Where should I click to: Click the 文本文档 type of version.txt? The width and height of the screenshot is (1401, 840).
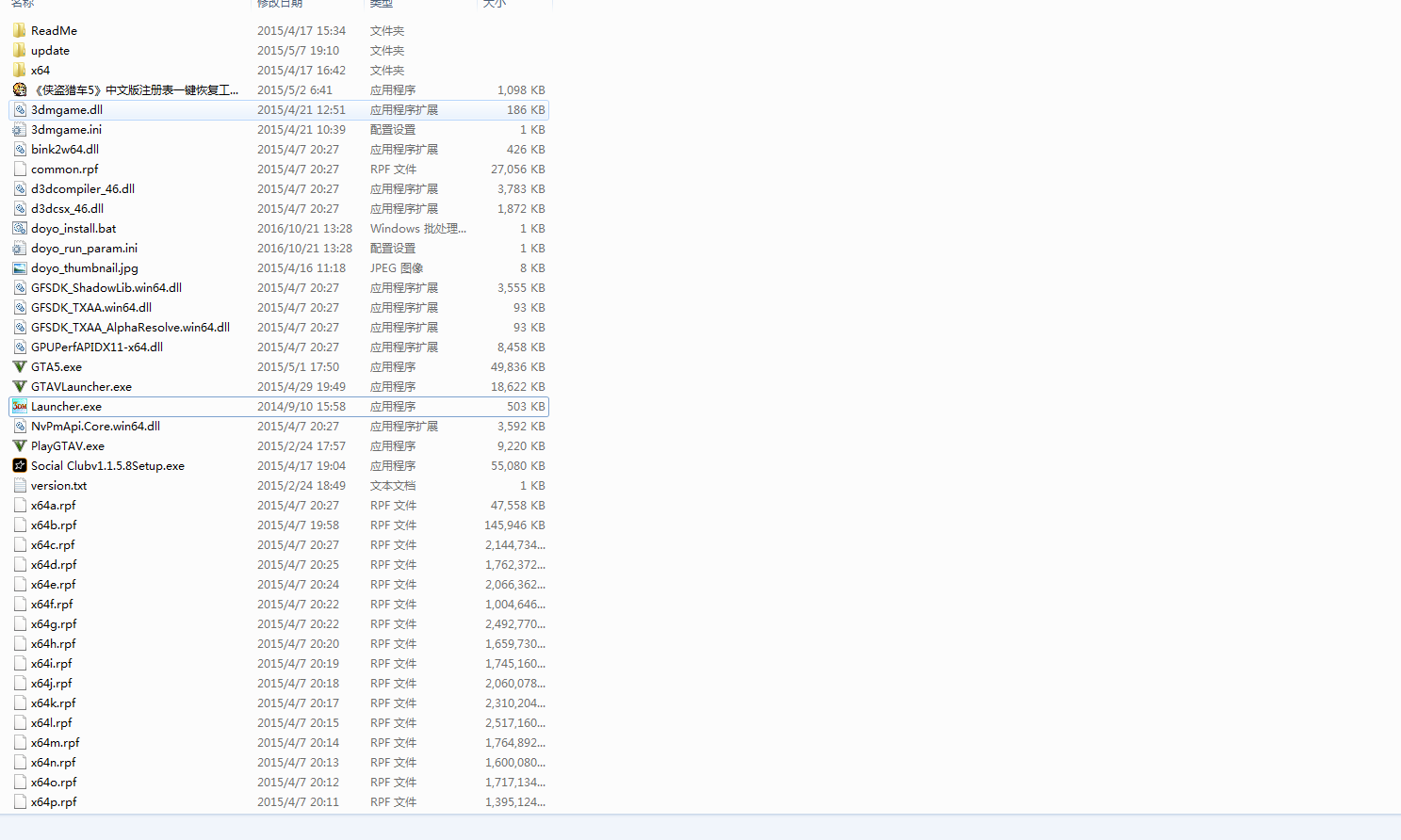pyautogui.click(x=393, y=485)
